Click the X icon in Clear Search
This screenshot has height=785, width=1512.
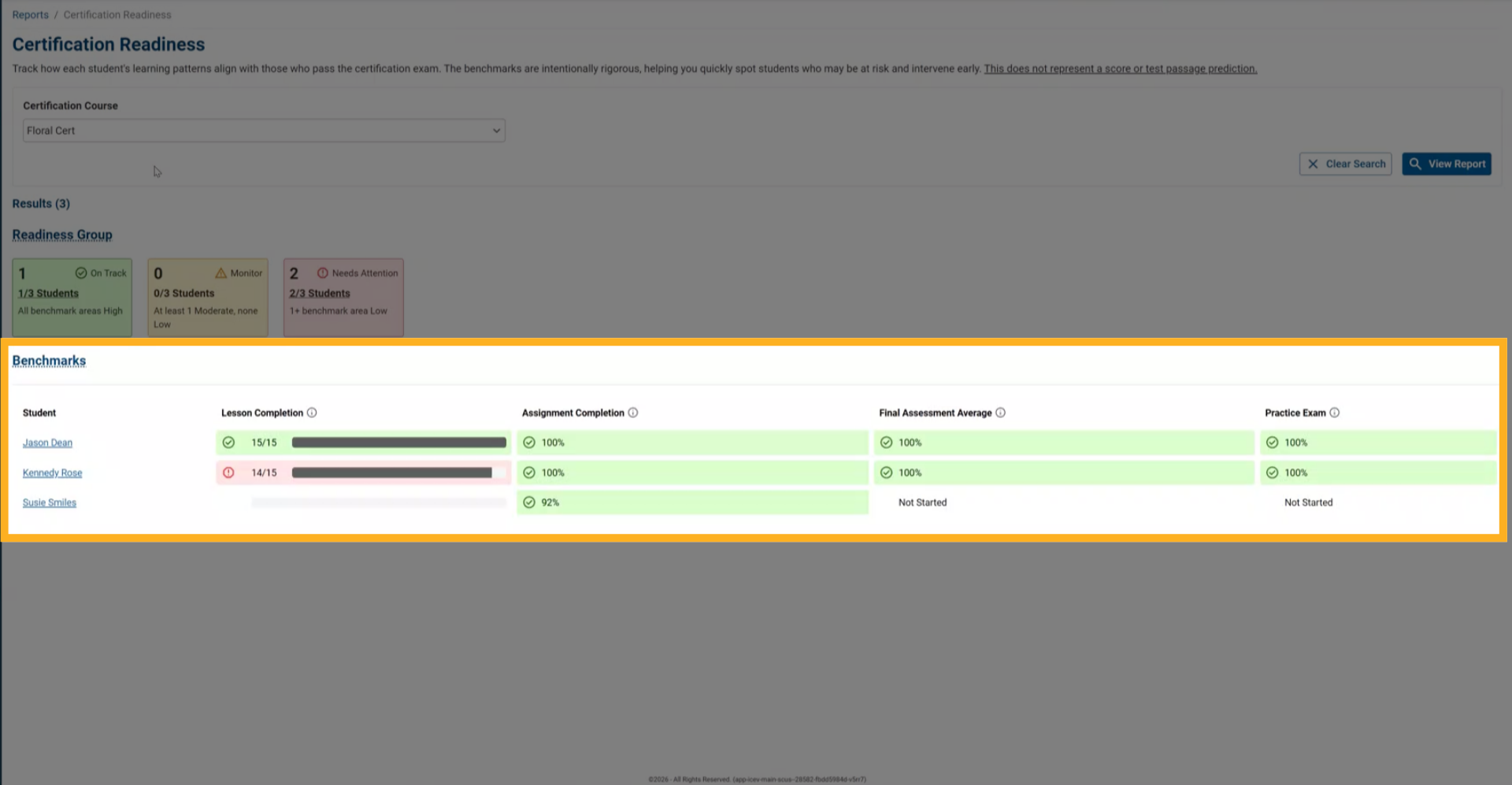pyautogui.click(x=1313, y=164)
